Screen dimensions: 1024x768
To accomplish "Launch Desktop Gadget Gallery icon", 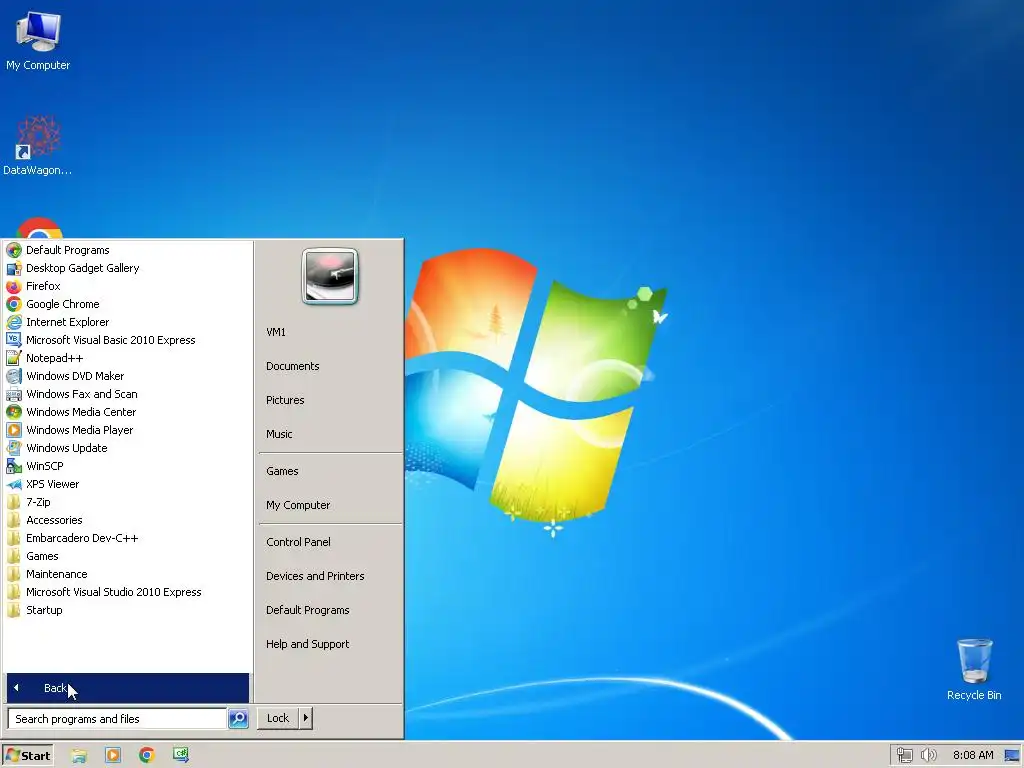I will 14,268.
